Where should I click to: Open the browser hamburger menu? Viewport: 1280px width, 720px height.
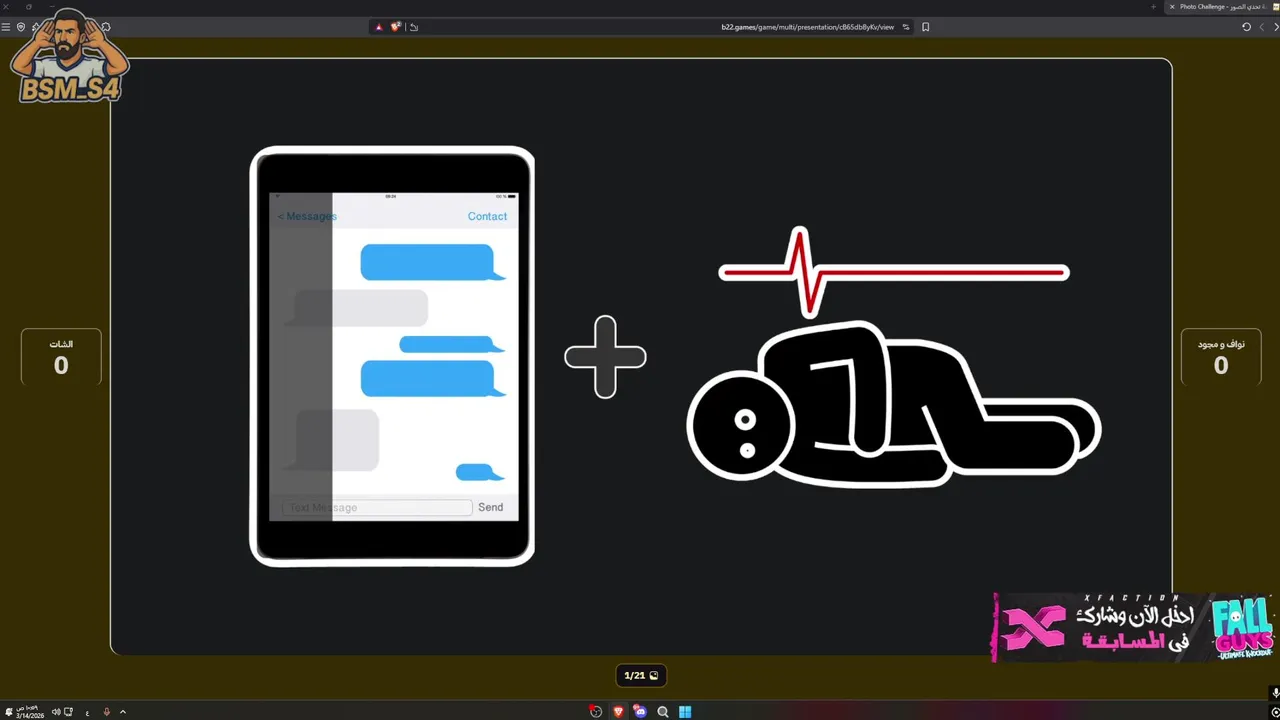coord(6,27)
